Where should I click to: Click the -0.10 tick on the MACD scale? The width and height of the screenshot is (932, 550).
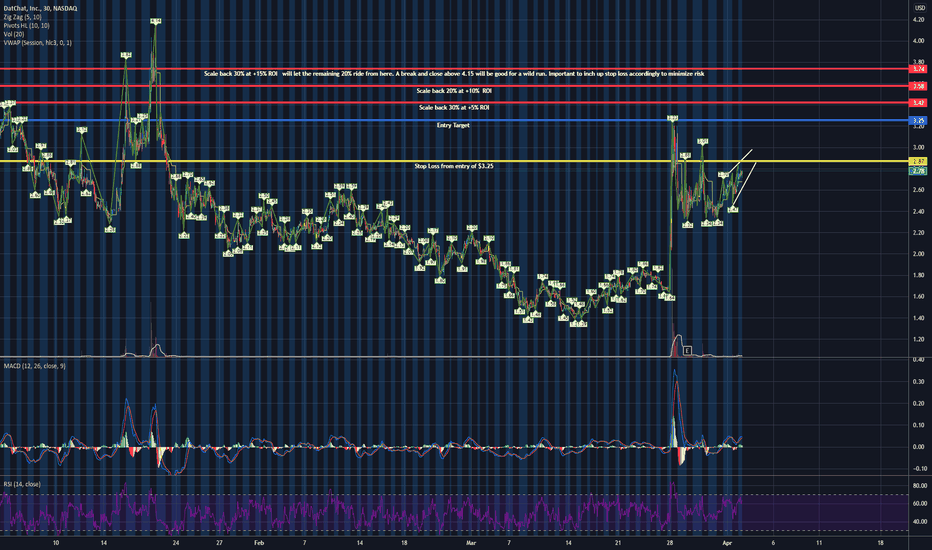918,469
